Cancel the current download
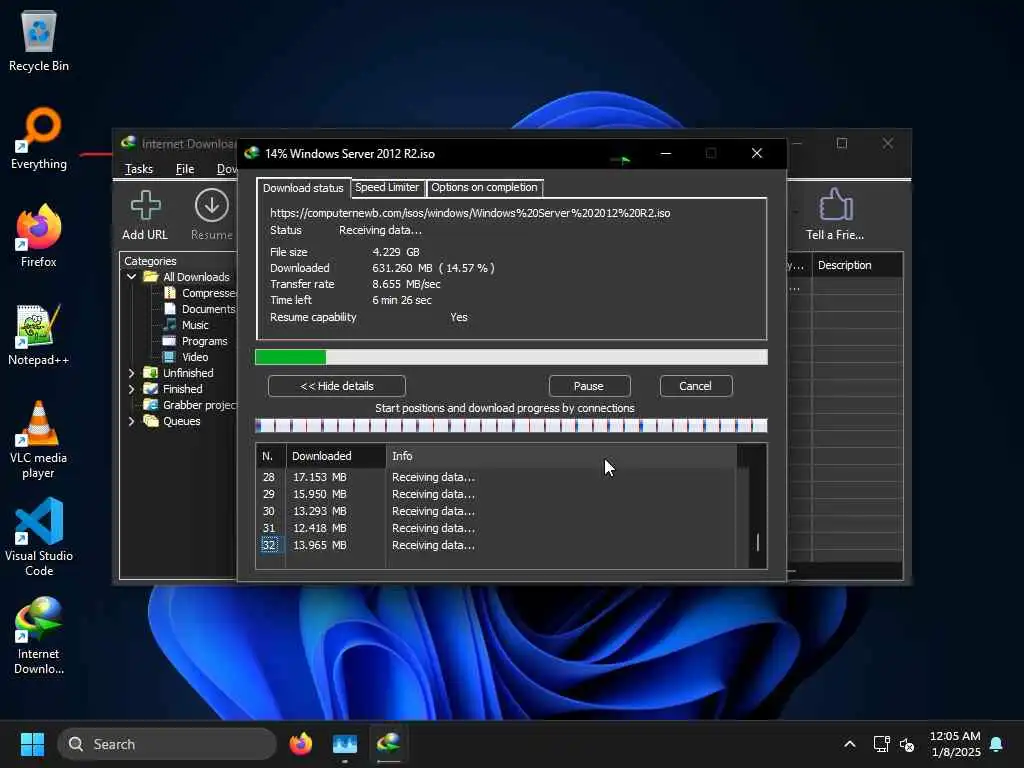The width and height of the screenshot is (1024, 768). (x=696, y=386)
